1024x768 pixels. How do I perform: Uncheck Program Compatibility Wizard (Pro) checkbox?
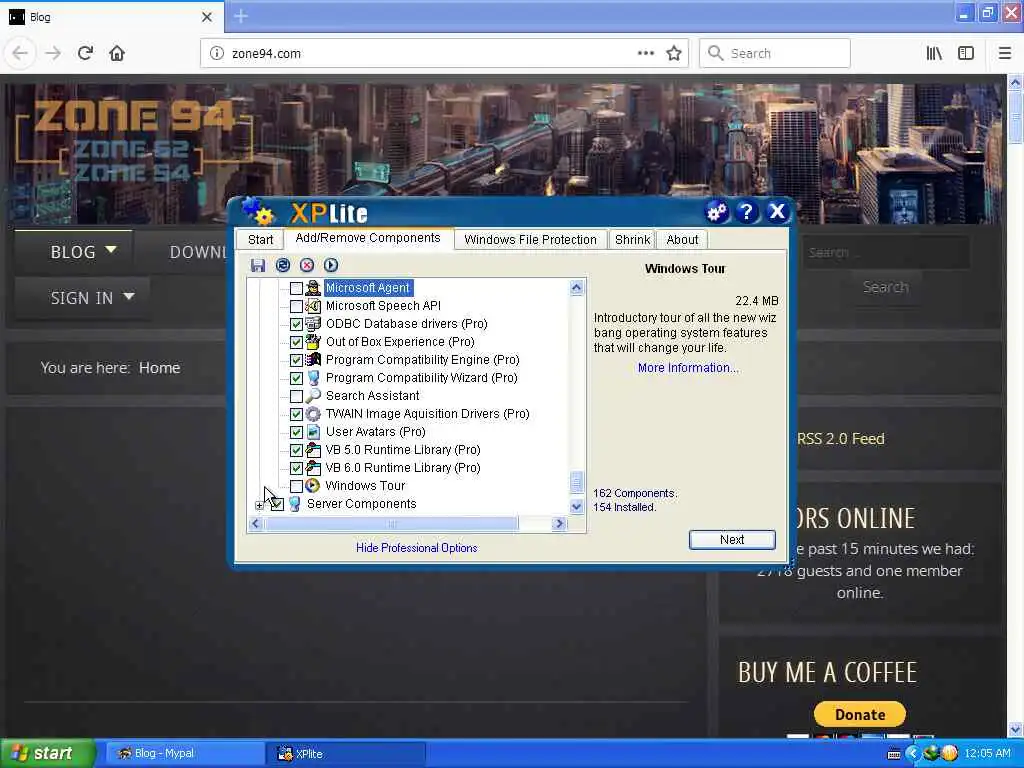click(x=296, y=378)
